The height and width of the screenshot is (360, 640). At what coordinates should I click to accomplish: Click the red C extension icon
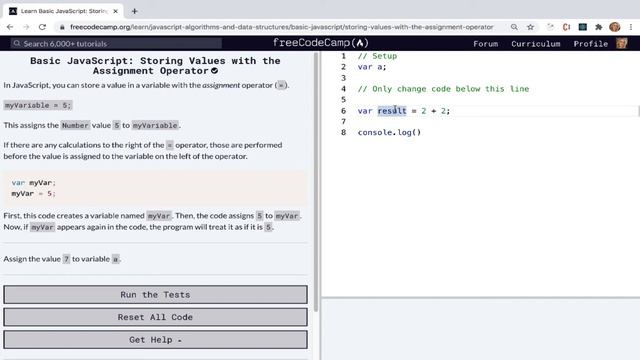pos(566,27)
